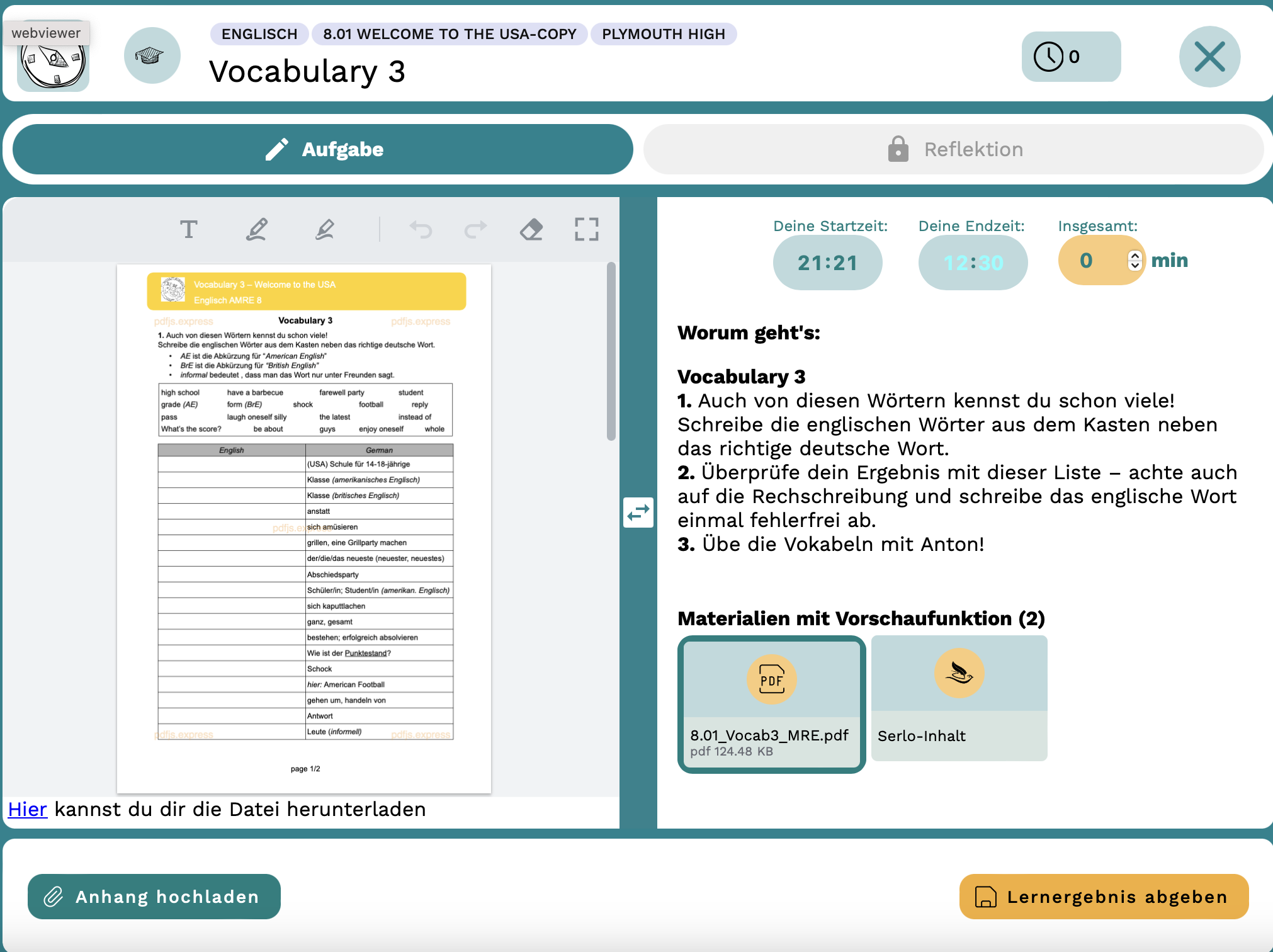Open the 8.01_Vocab3_MRE.pdf material
The image size is (1273, 952).
tap(771, 704)
